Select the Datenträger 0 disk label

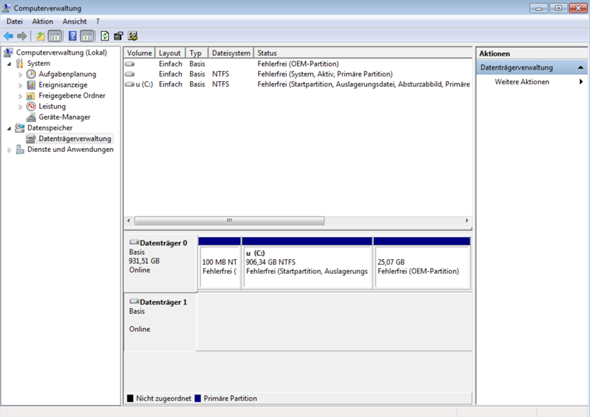coord(163,243)
